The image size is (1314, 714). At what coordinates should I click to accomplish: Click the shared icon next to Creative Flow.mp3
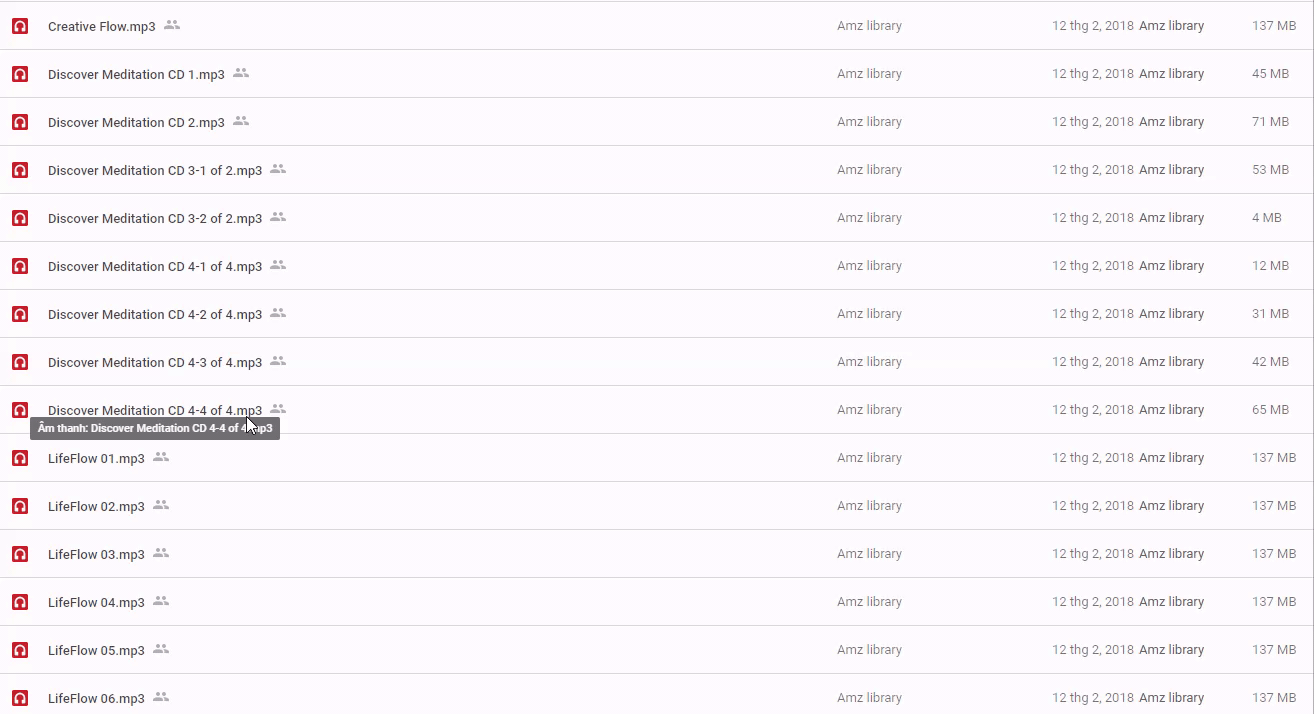pos(172,25)
